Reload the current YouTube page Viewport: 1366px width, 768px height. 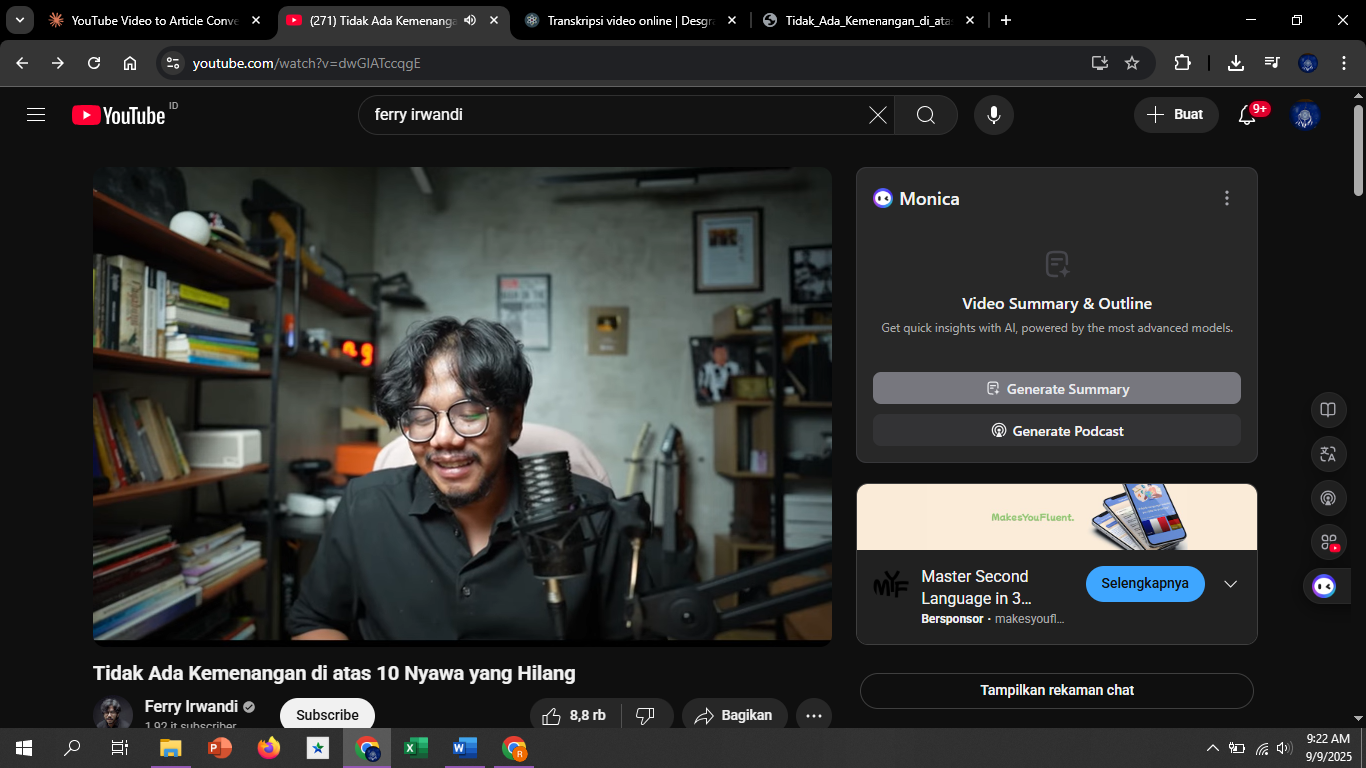(x=94, y=63)
